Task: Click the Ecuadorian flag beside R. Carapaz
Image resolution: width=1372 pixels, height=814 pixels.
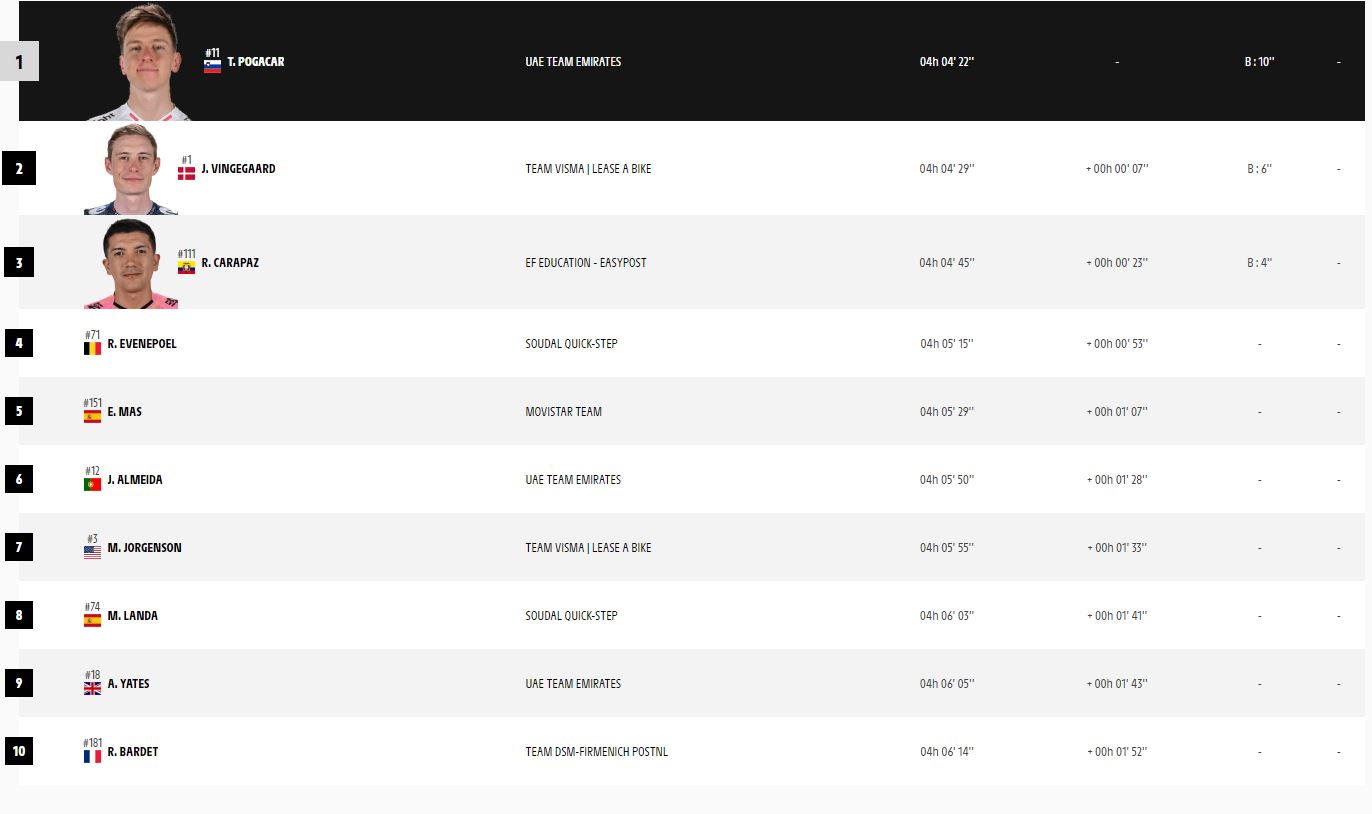Action: (x=186, y=268)
